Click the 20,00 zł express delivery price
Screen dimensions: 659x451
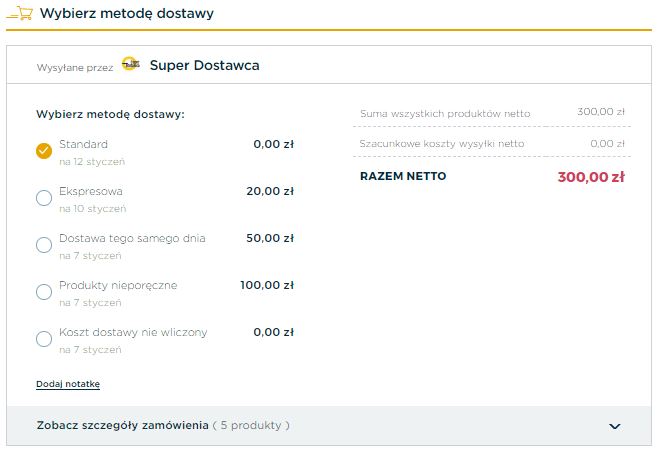click(x=270, y=191)
